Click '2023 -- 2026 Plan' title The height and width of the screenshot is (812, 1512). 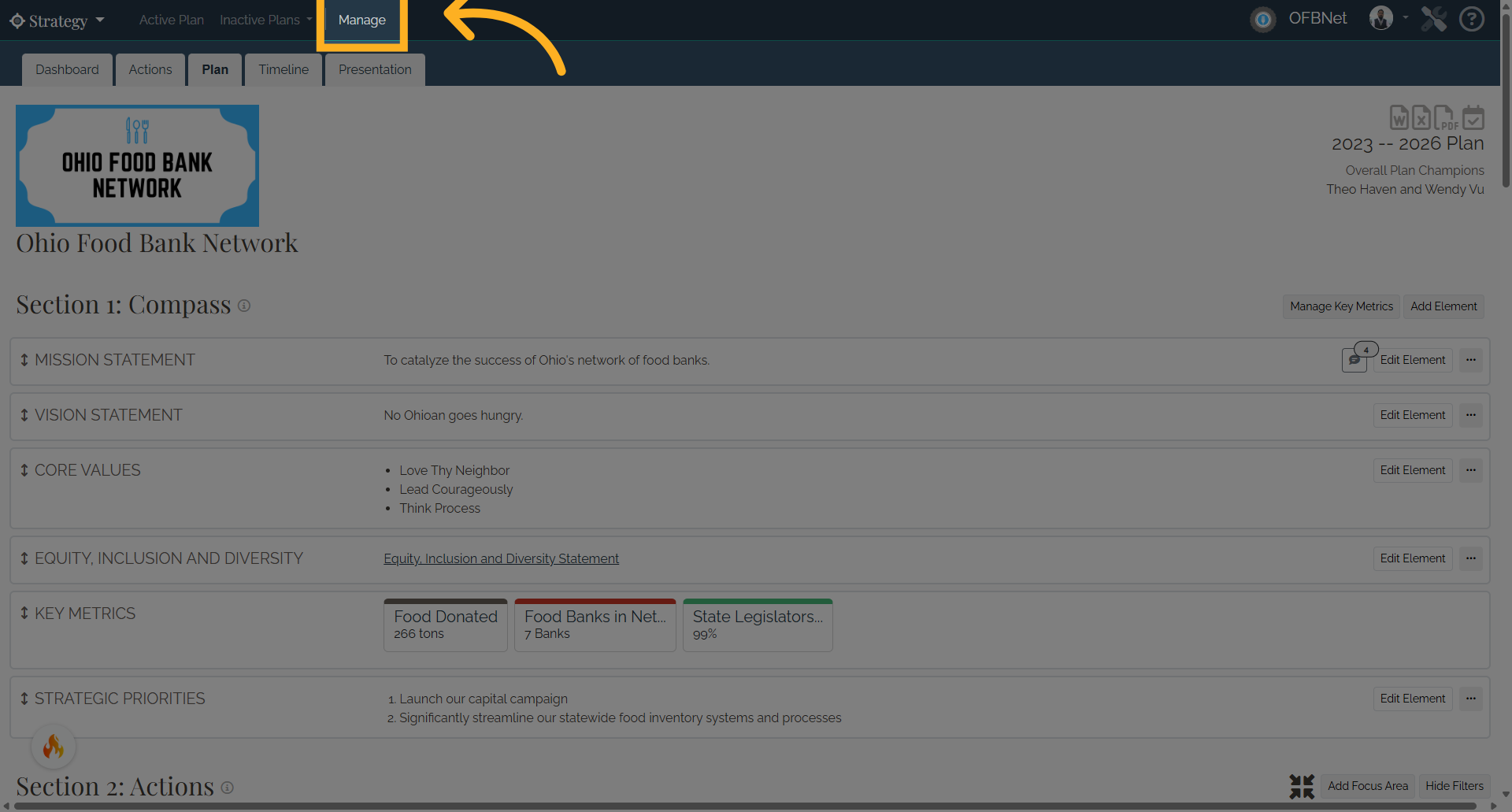tap(1407, 143)
